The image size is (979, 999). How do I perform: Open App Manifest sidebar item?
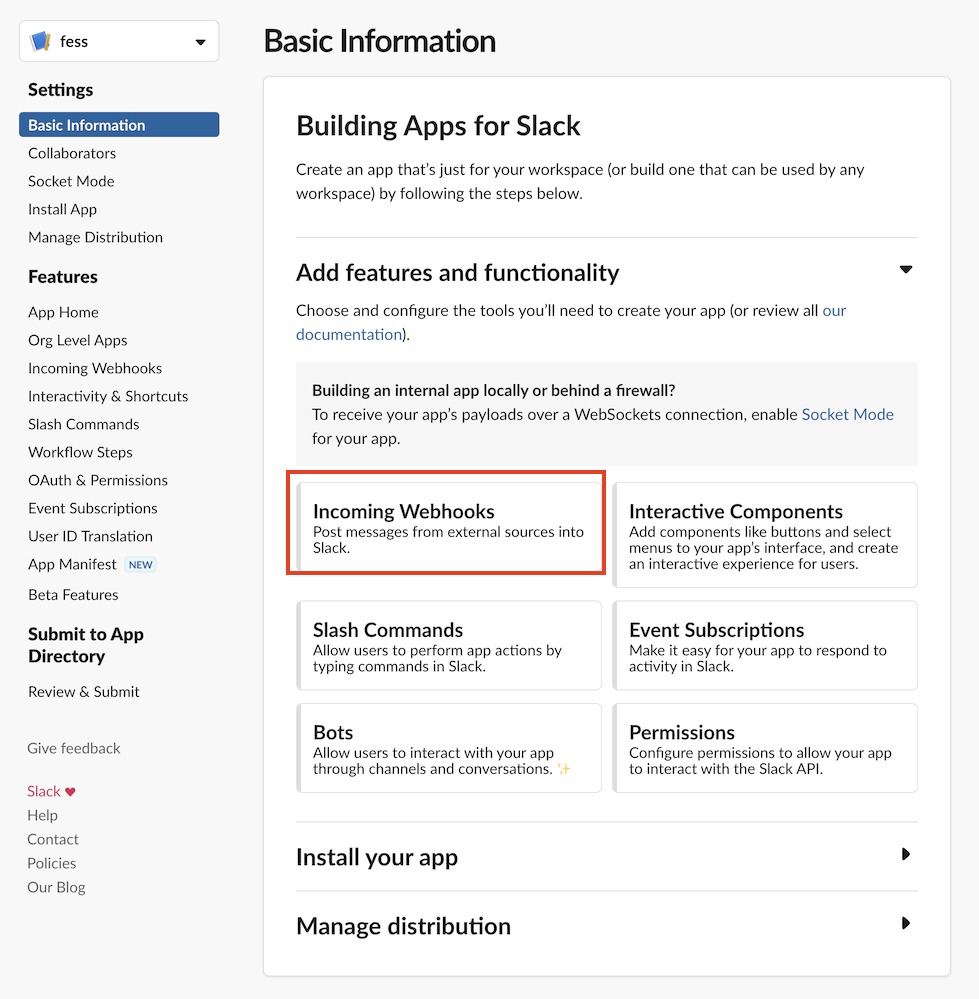click(72, 564)
